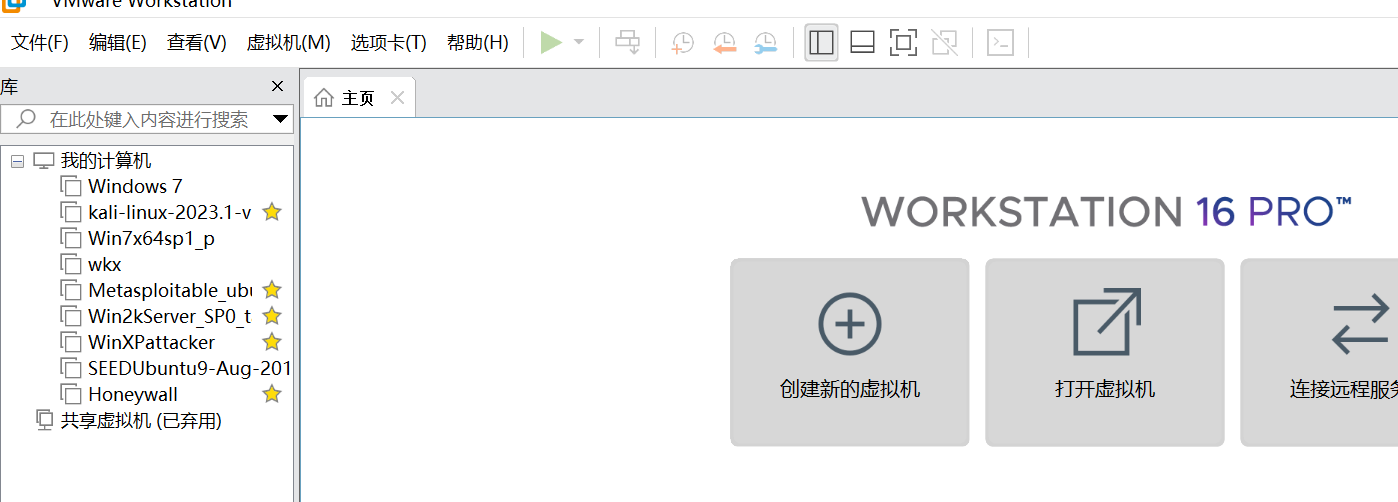1398x502 pixels.
Task: Open the 帮助(H) menu
Action: [478, 43]
